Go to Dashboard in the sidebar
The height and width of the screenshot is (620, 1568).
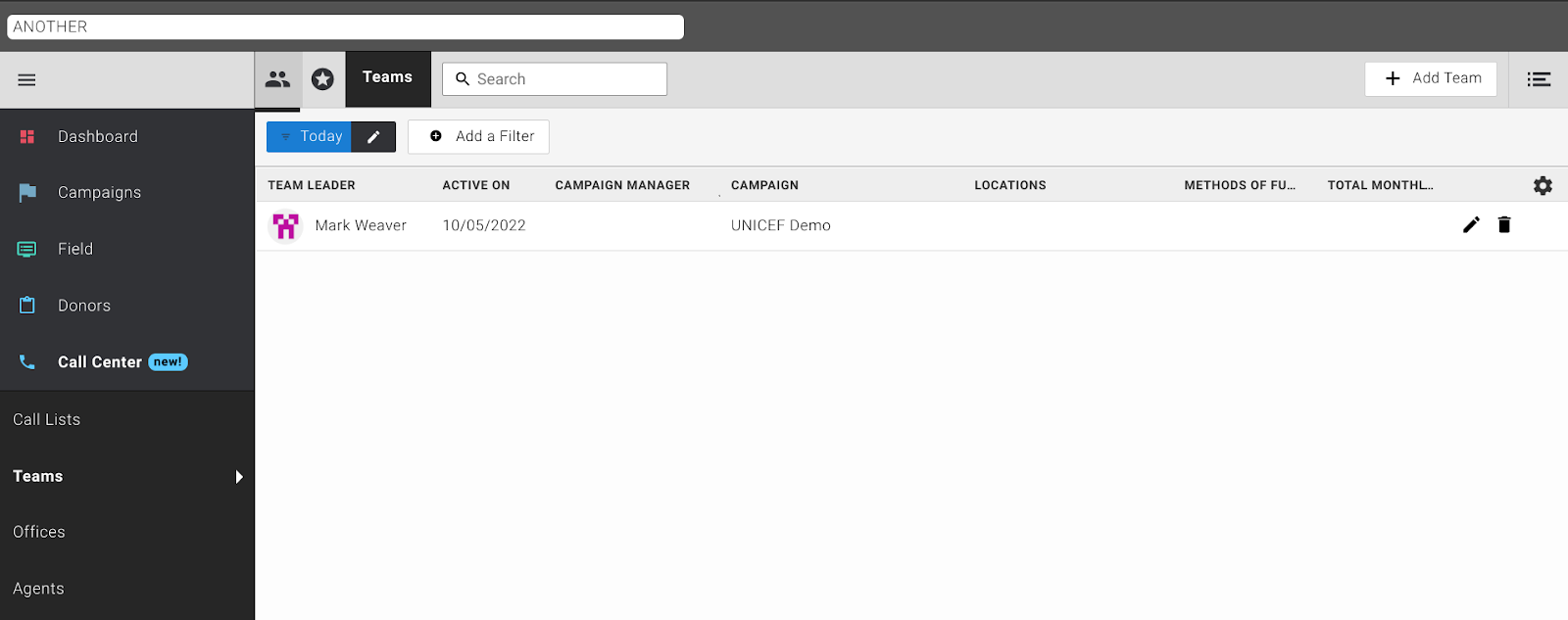pyautogui.click(x=97, y=137)
